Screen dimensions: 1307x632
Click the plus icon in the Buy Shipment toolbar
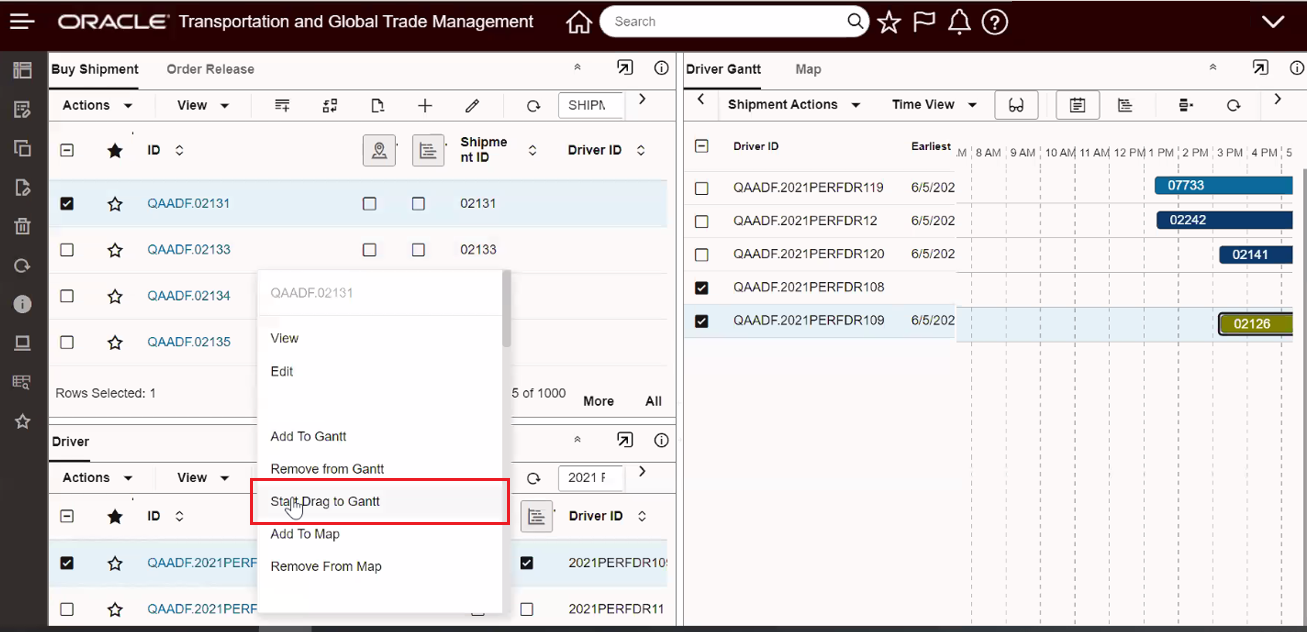click(425, 105)
